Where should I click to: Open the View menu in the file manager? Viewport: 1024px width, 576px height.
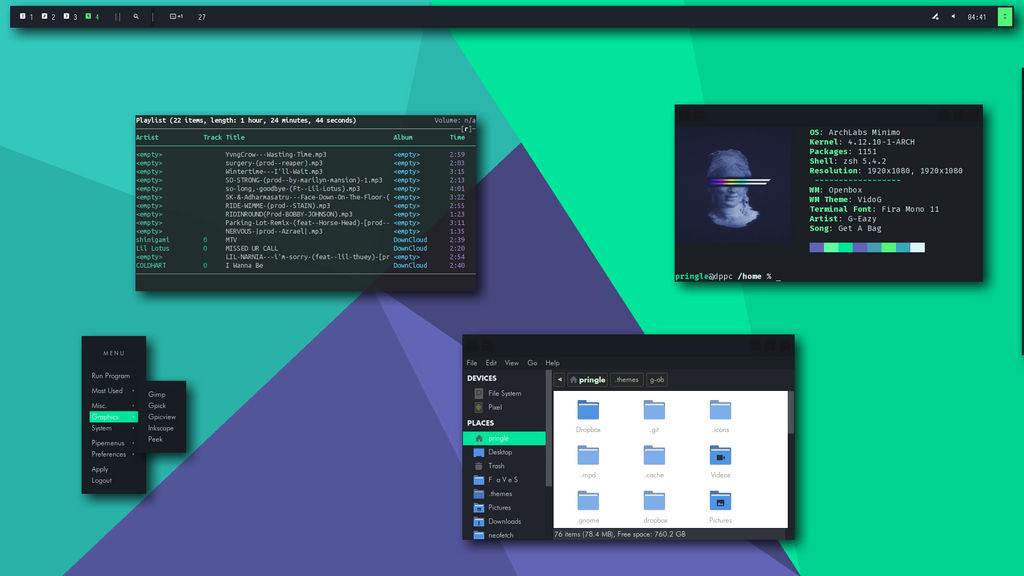click(x=512, y=363)
